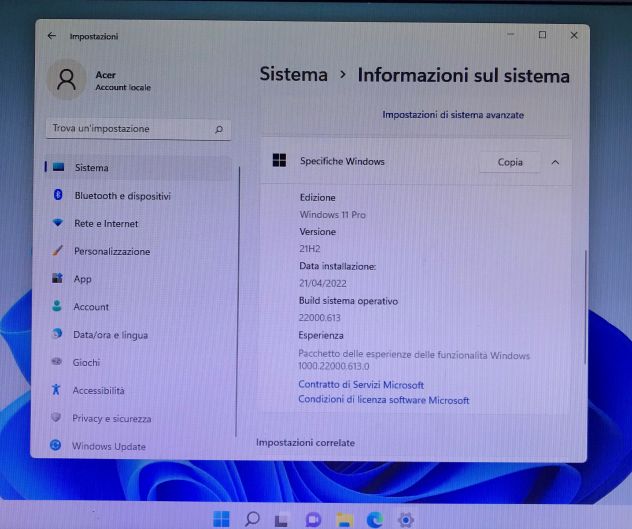Maximize the Impostazioni window
The height and width of the screenshot is (529, 632).
click(543, 35)
